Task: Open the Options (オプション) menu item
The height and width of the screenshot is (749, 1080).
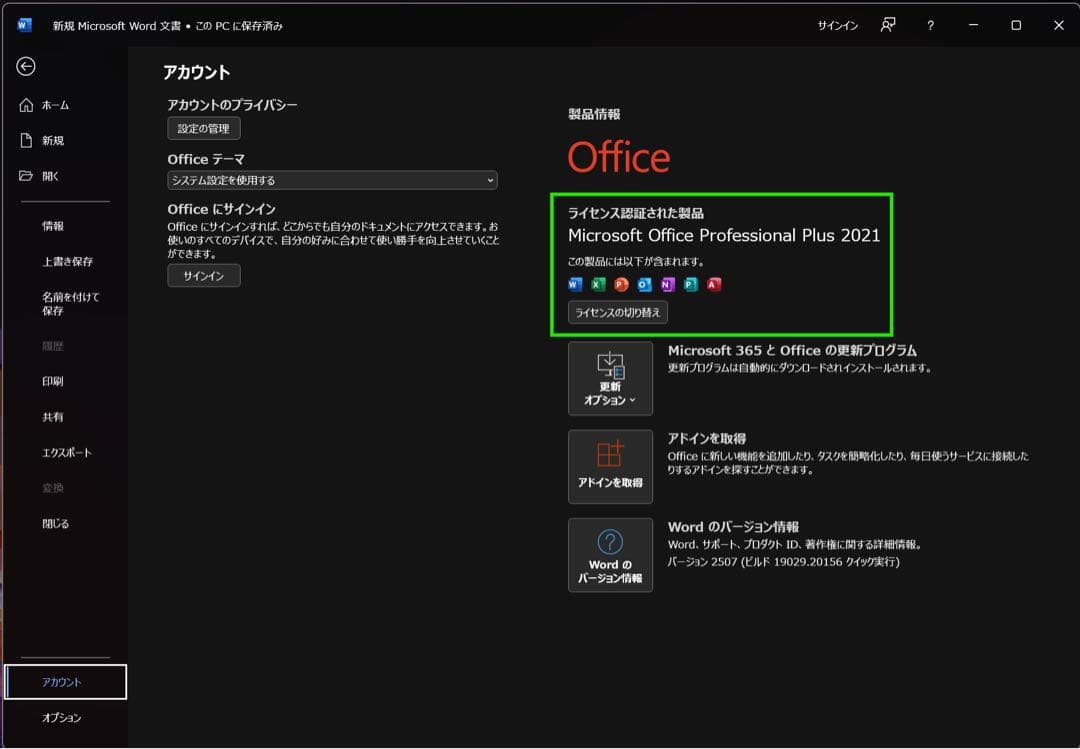Action: pyautogui.click(x=62, y=718)
